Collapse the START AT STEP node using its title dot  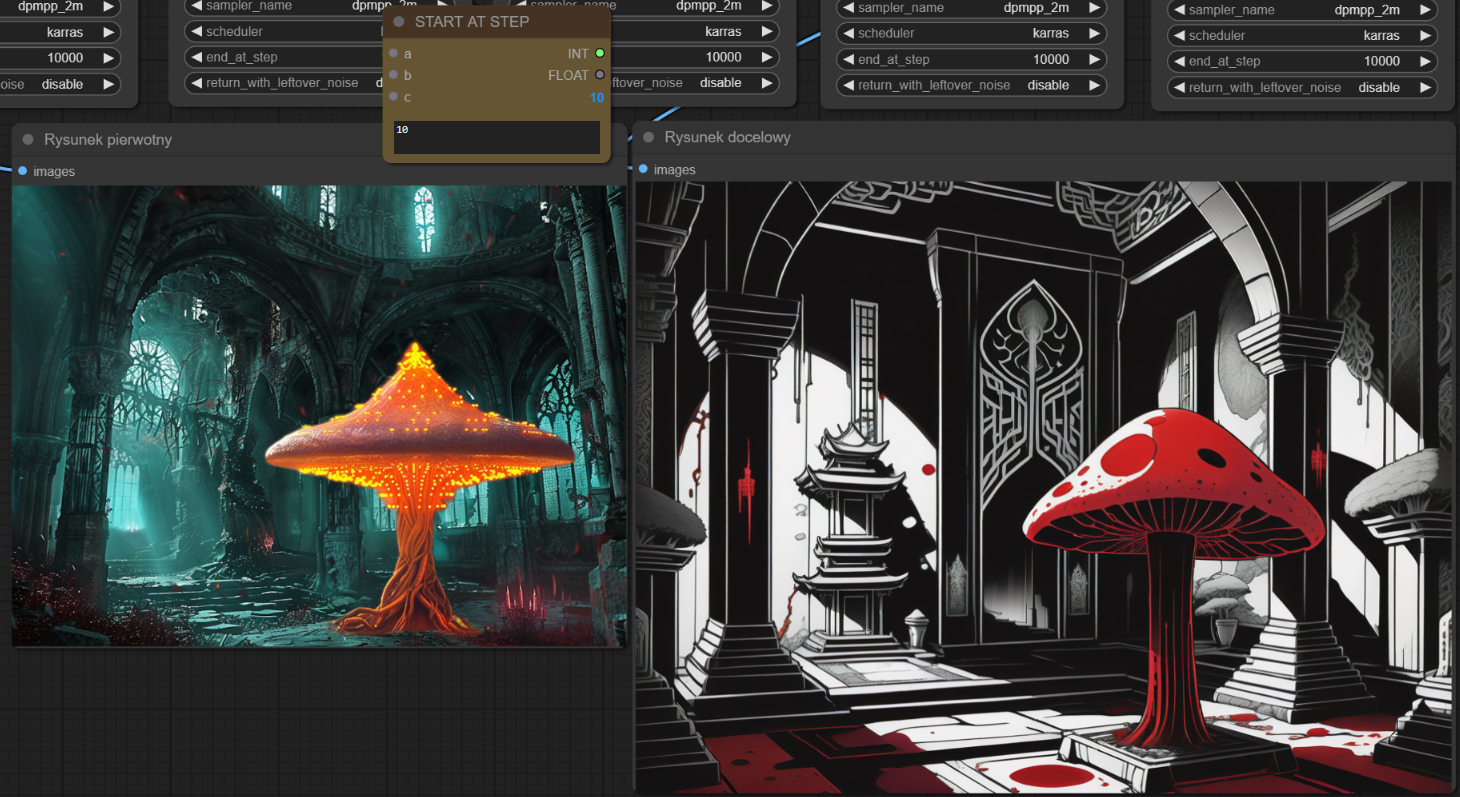click(399, 22)
